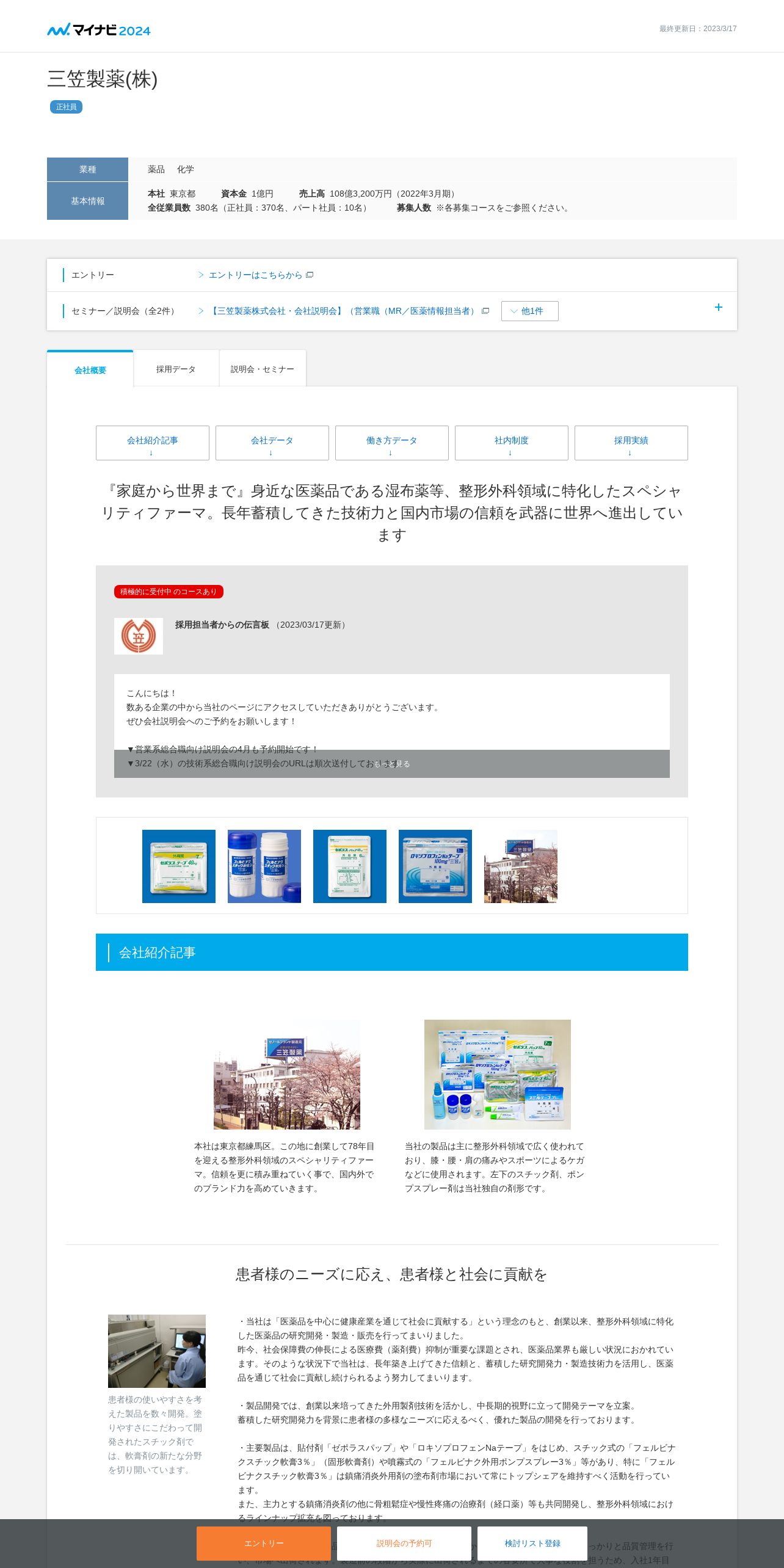
Task: Open the エントリーはこちらから link
Action: tap(255, 275)
